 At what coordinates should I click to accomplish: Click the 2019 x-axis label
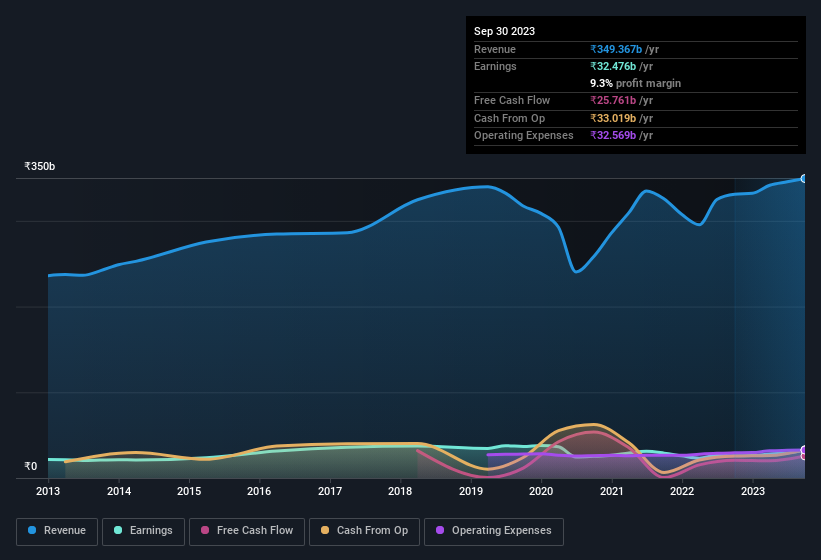(471, 491)
